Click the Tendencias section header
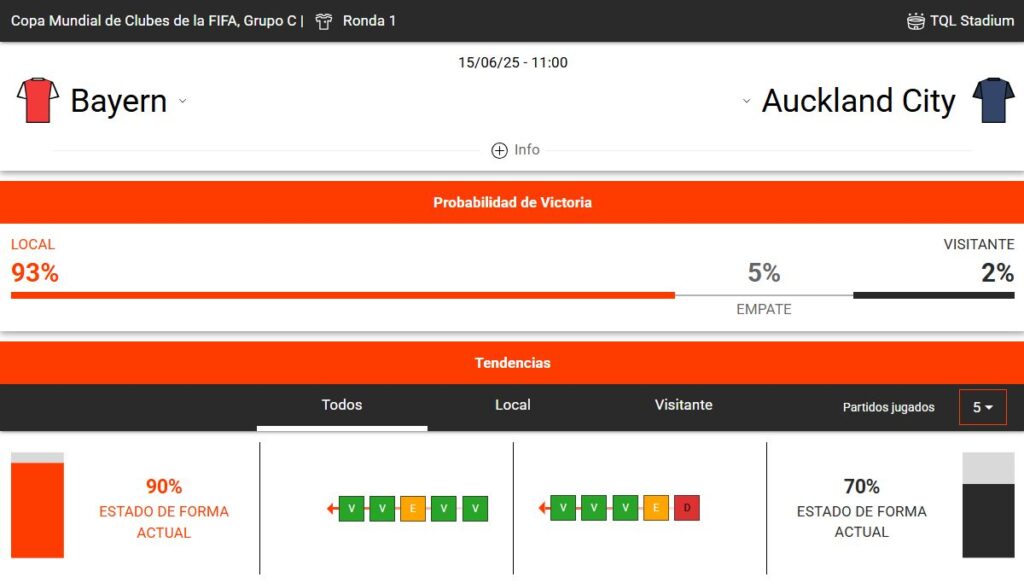This screenshot has width=1024, height=583. 512,363
